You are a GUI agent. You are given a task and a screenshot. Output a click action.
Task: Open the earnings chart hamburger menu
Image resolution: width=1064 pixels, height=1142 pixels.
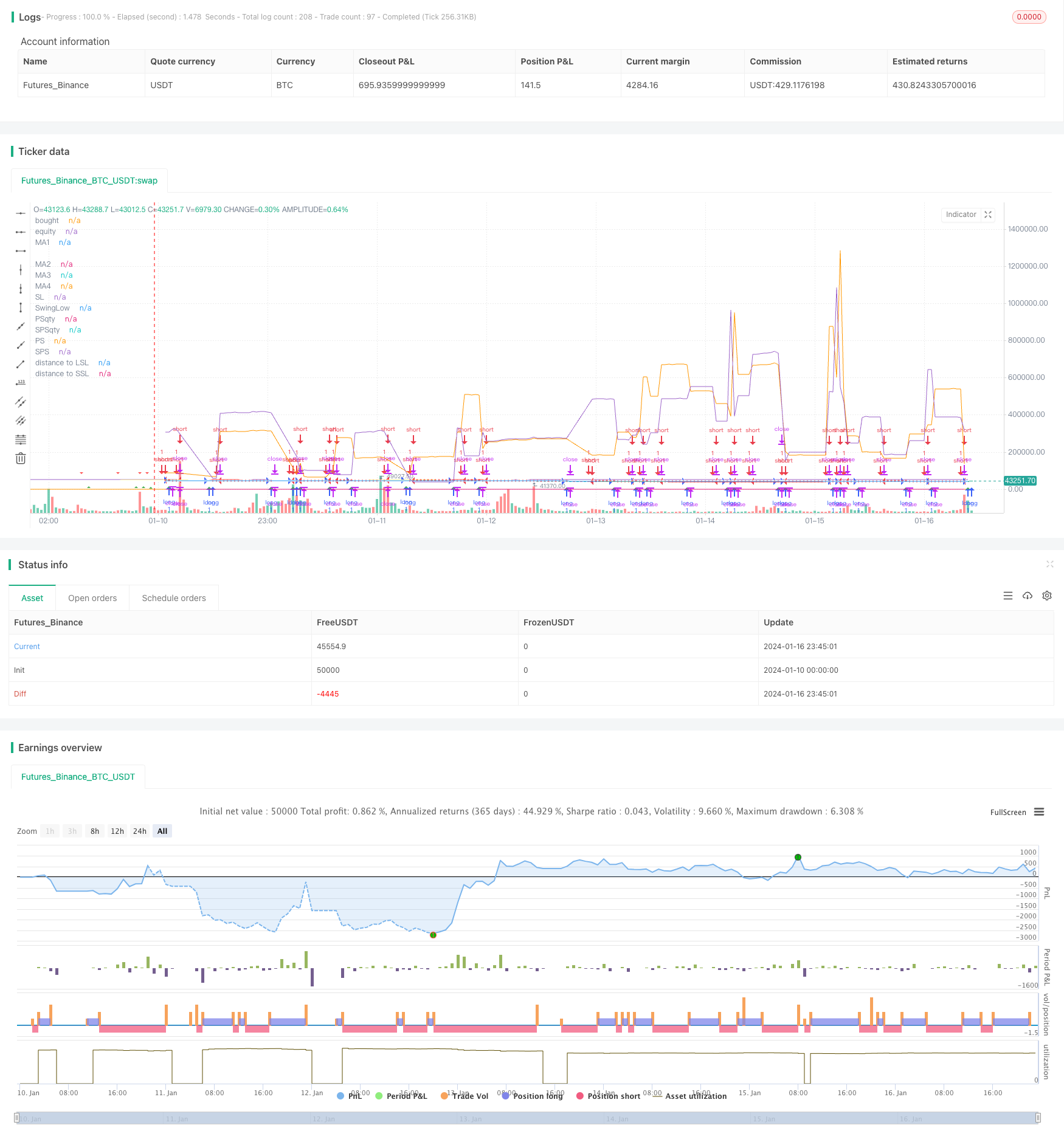tap(1039, 812)
